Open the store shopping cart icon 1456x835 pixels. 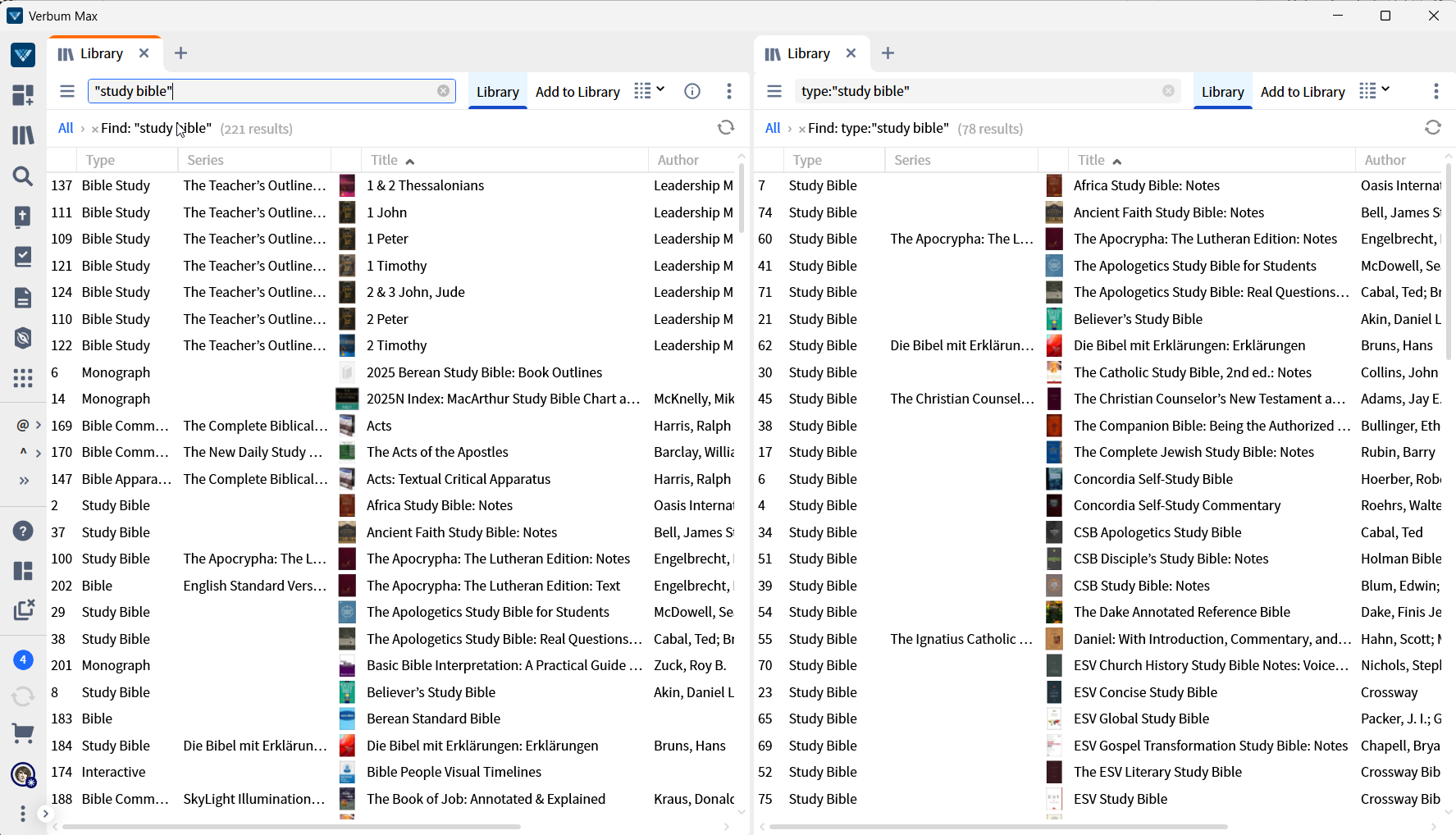23,733
